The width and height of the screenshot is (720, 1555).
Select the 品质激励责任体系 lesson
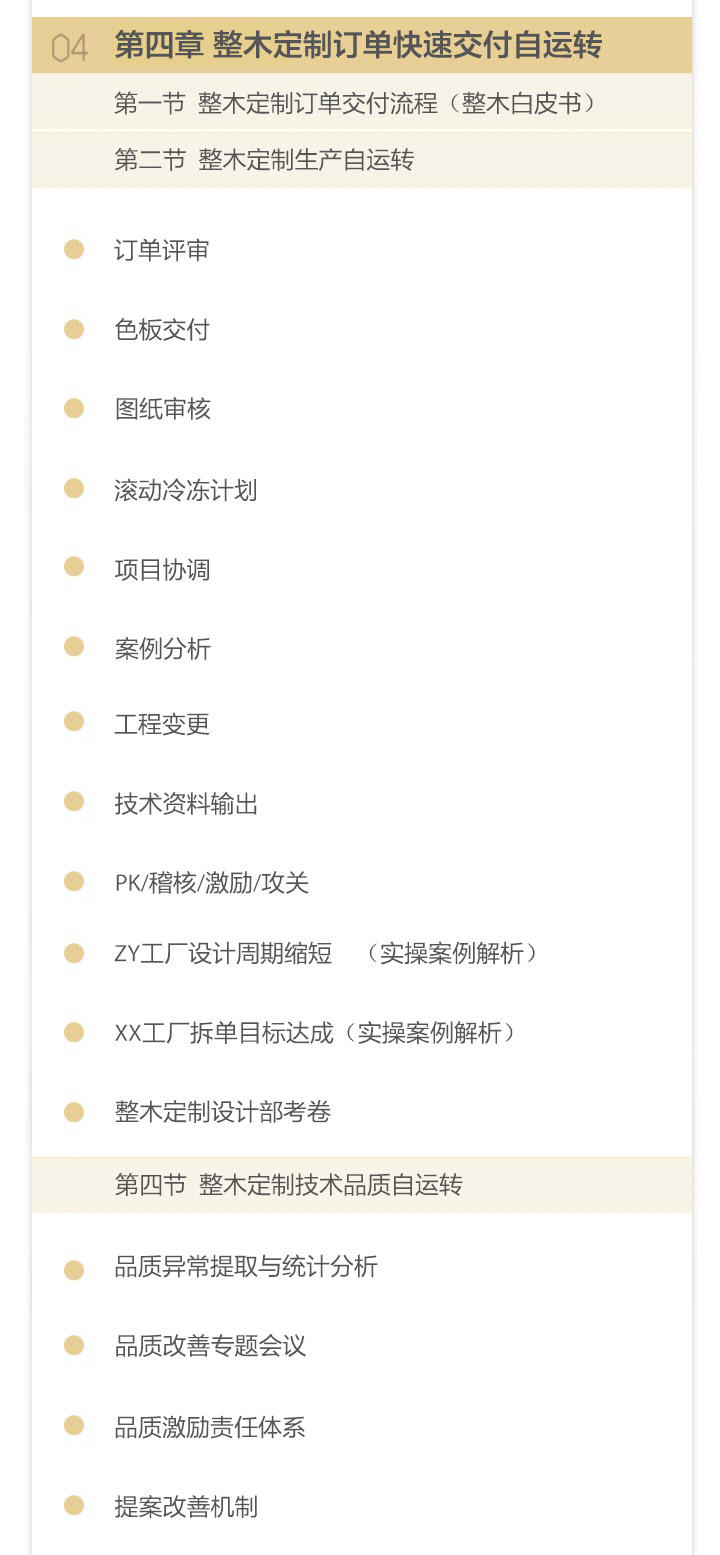(x=210, y=1426)
